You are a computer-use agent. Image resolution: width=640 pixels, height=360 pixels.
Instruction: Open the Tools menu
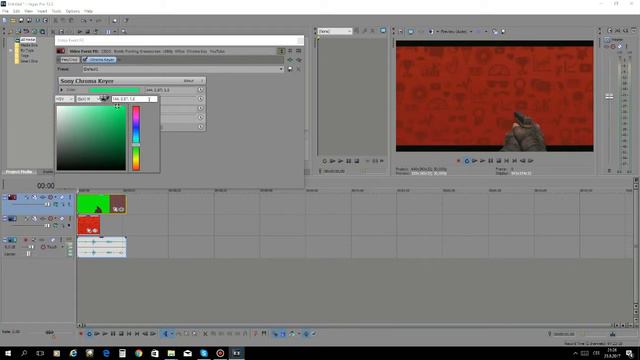[56, 11]
